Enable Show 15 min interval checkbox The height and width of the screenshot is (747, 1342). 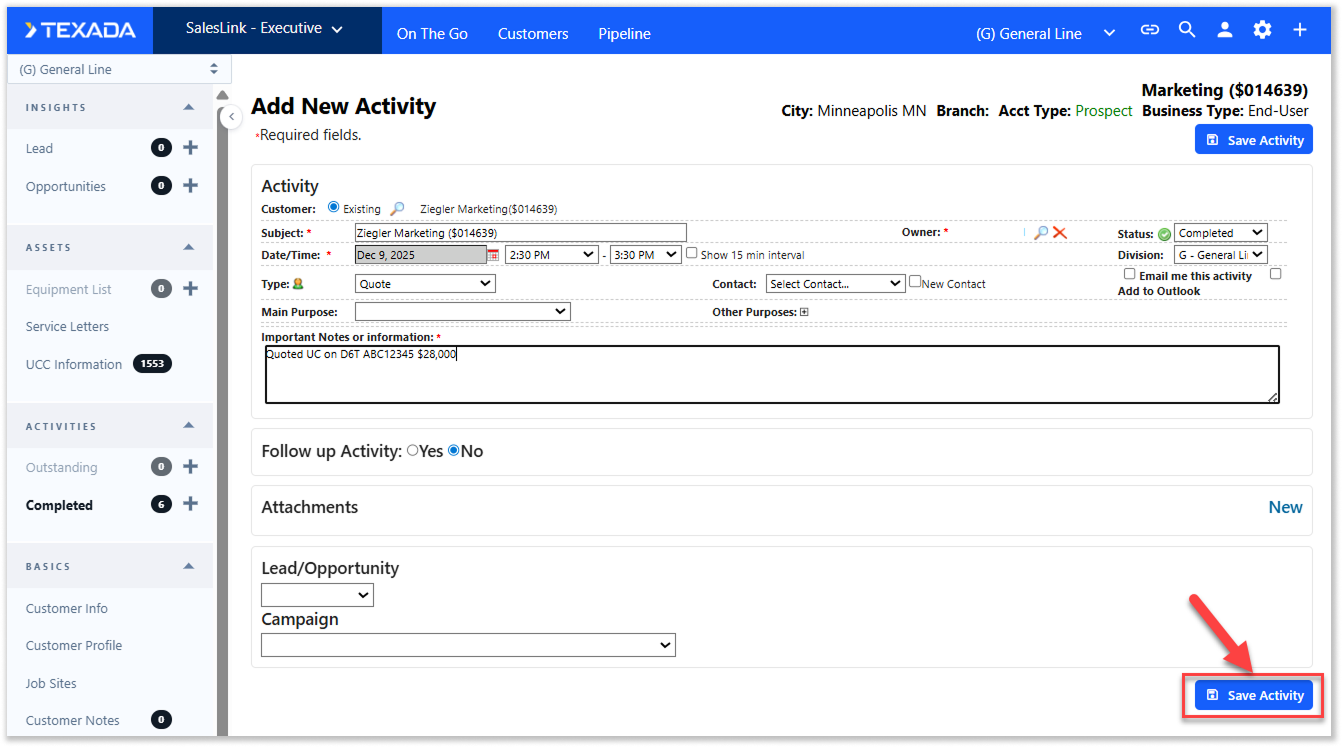pyautogui.click(x=692, y=253)
